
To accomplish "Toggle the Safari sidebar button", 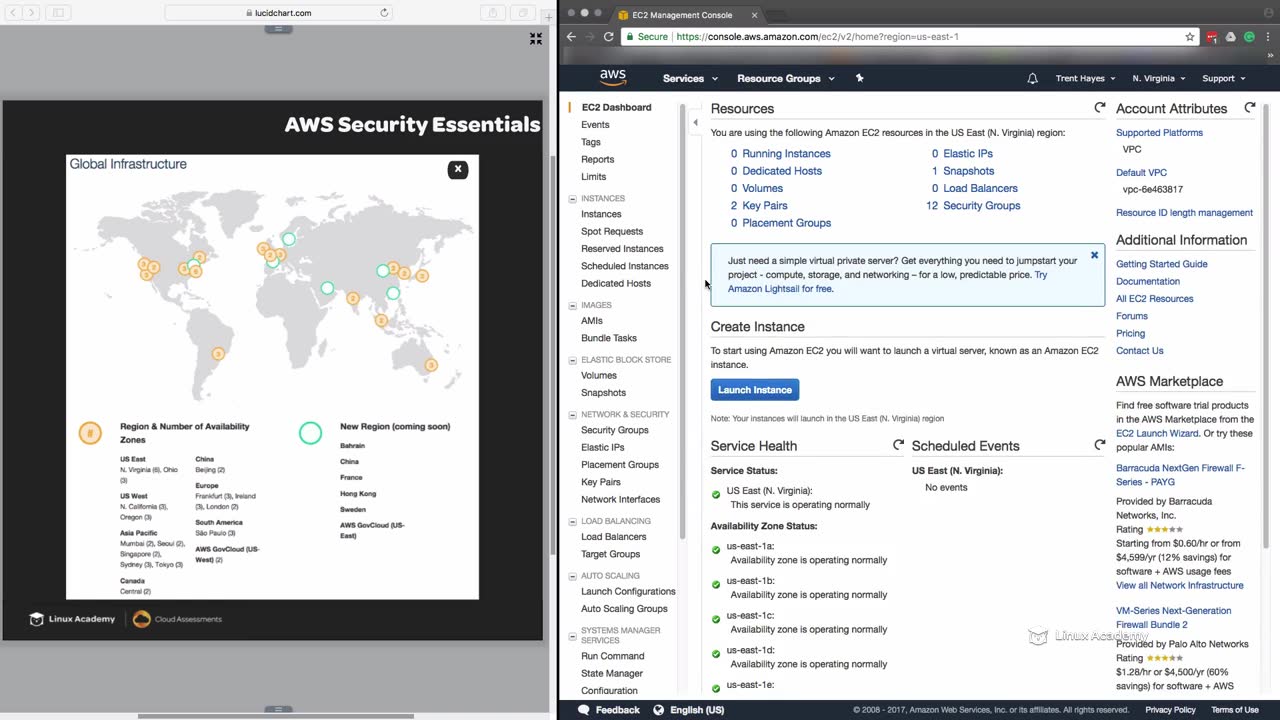I will coord(57,13).
